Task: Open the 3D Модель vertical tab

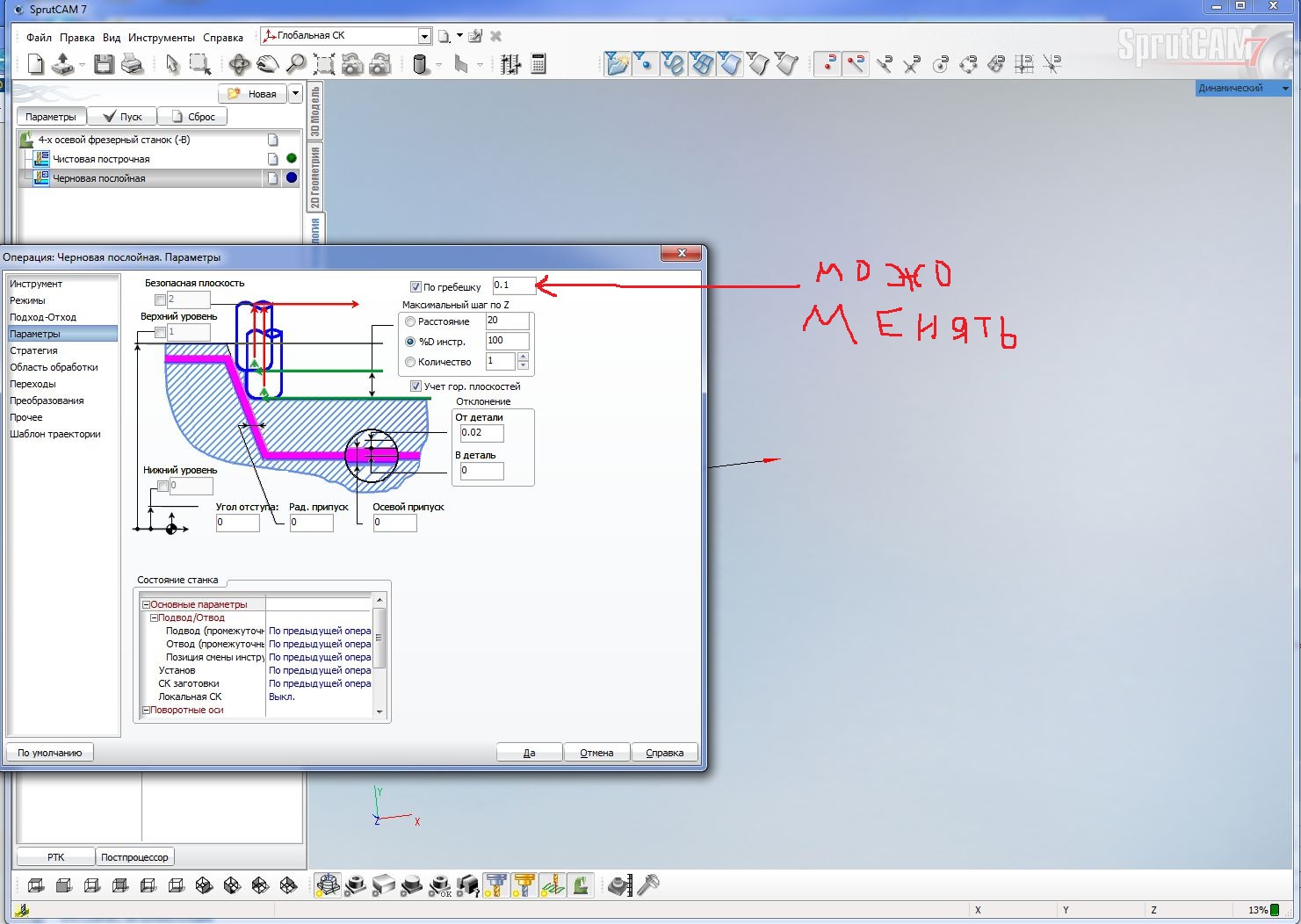Action: [x=315, y=111]
